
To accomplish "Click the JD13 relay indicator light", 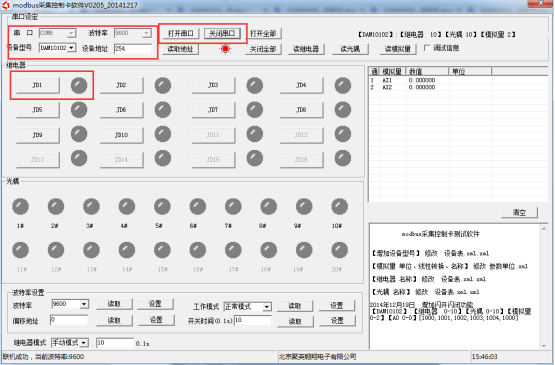I will (79, 158).
